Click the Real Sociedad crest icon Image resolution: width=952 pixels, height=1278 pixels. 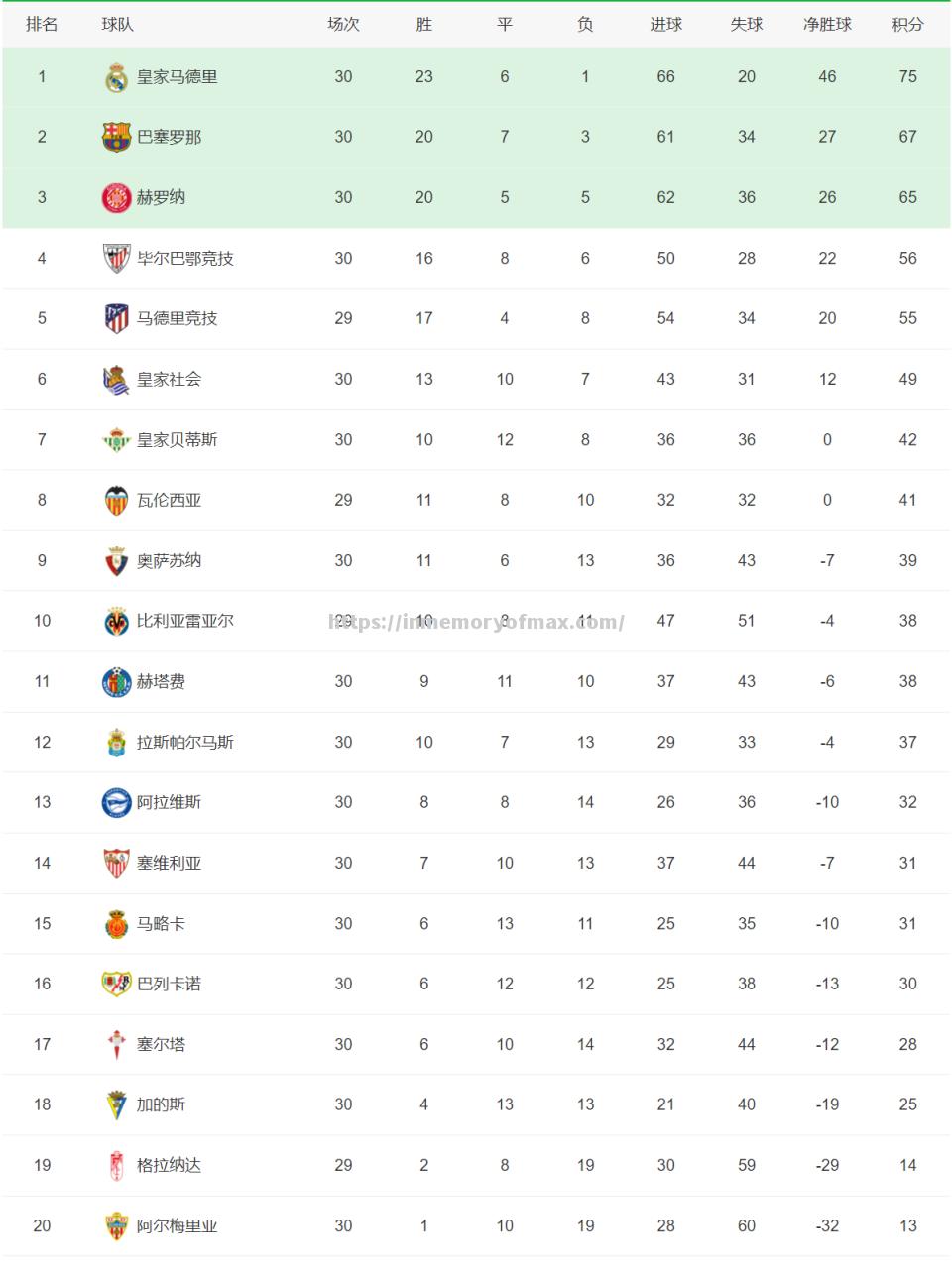point(116,380)
